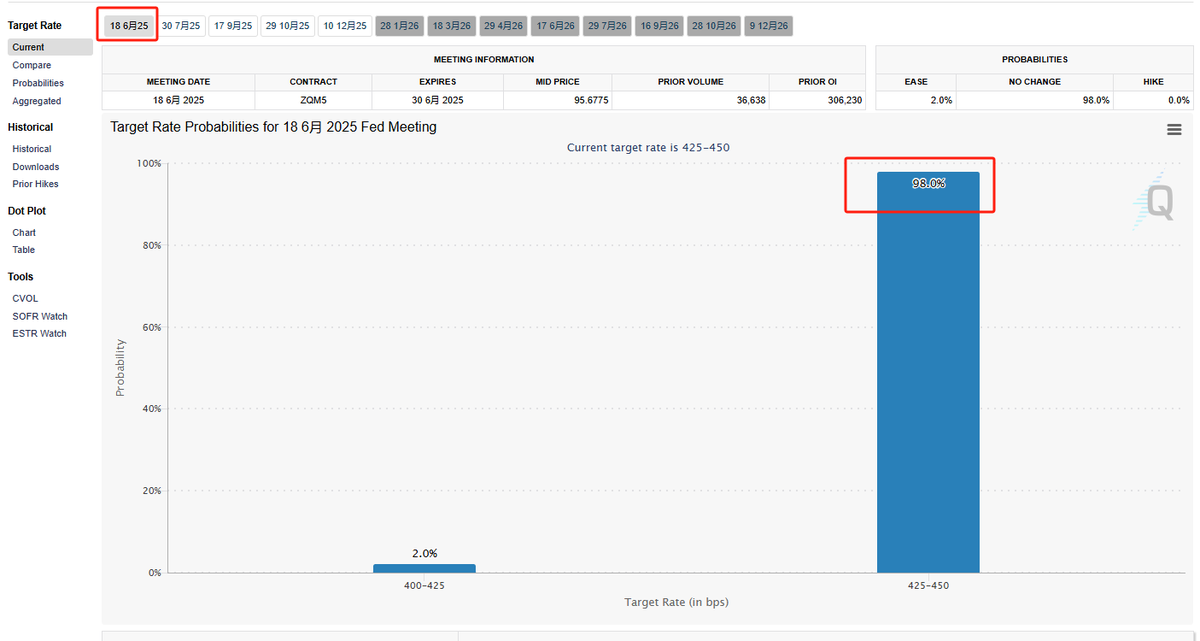
Task: Click the Tools sidebar heading
Action: pos(20,277)
